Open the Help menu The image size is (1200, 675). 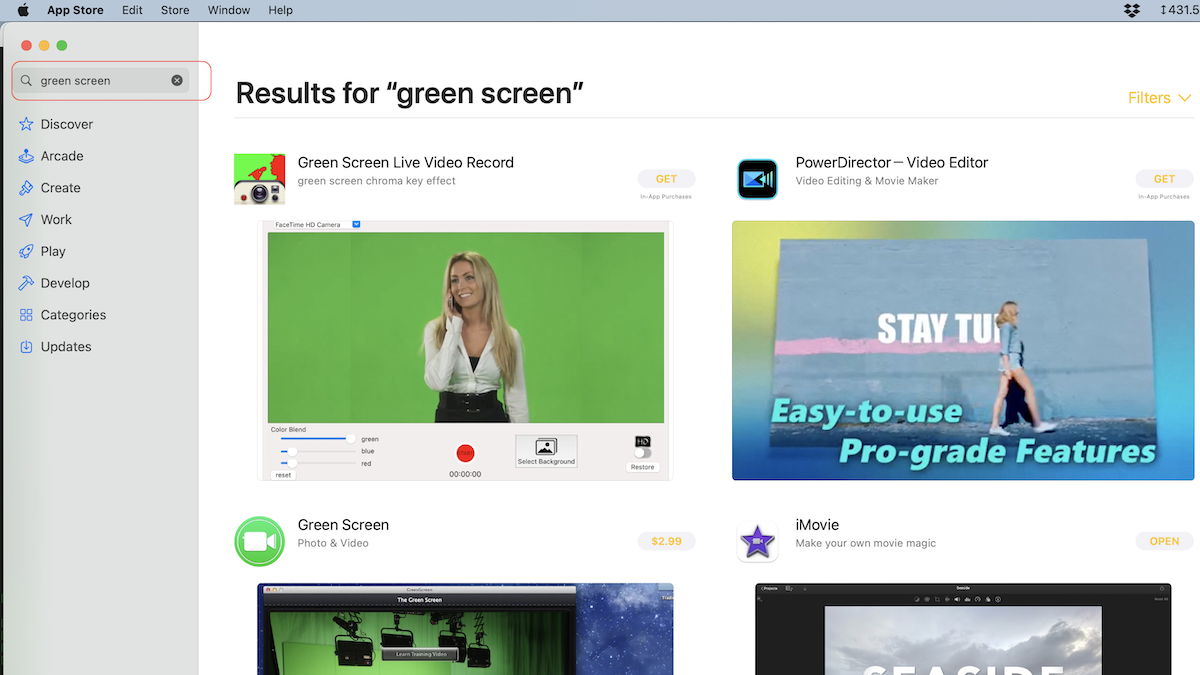pyautogui.click(x=281, y=10)
